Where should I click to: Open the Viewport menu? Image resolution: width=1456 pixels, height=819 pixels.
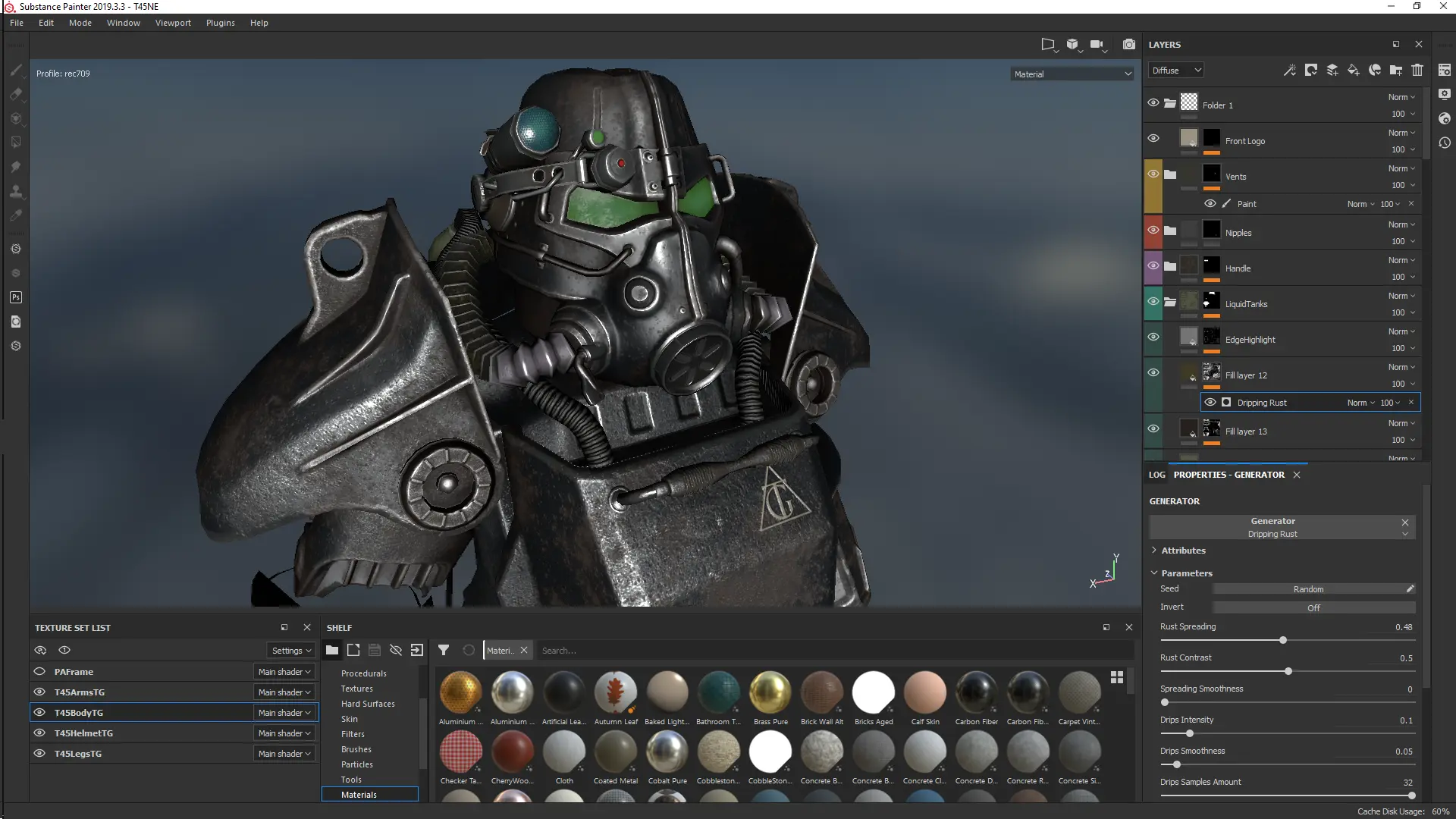coord(173,23)
